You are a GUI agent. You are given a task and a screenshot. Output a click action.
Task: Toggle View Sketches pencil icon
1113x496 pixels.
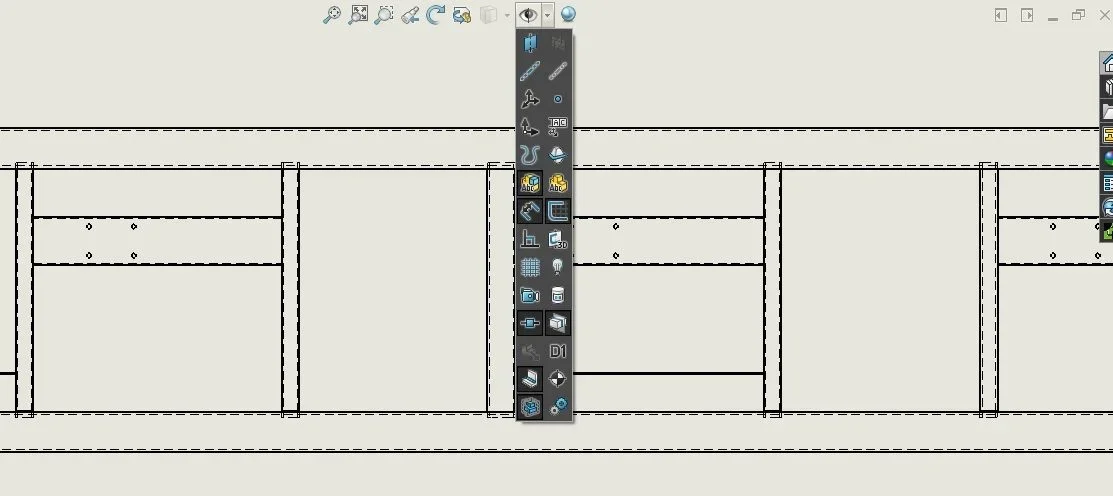(530, 211)
